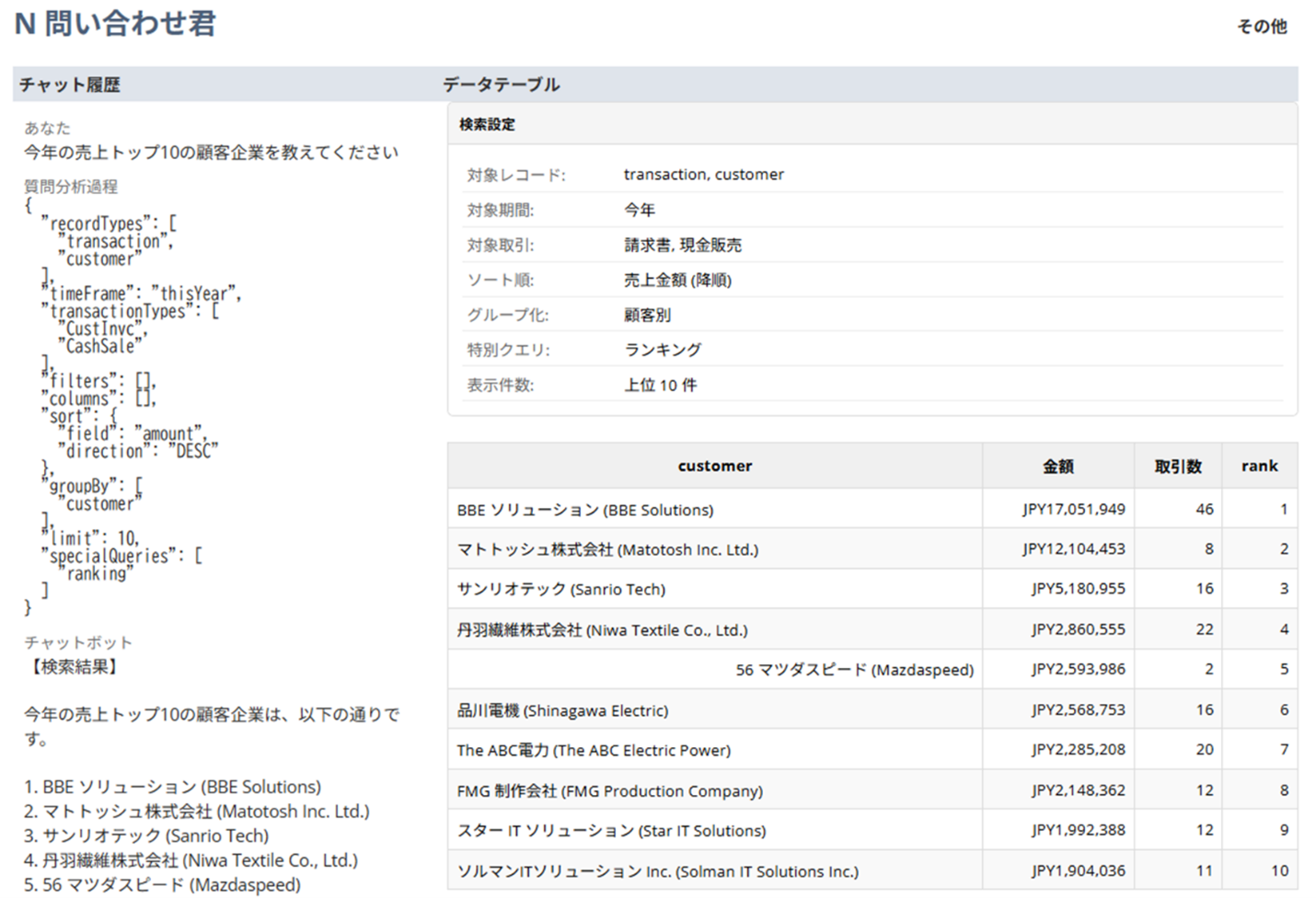Select 丹羽繊維株式会社 table cell
The height and width of the screenshot is (898, 1316).
tap(715, 629)
